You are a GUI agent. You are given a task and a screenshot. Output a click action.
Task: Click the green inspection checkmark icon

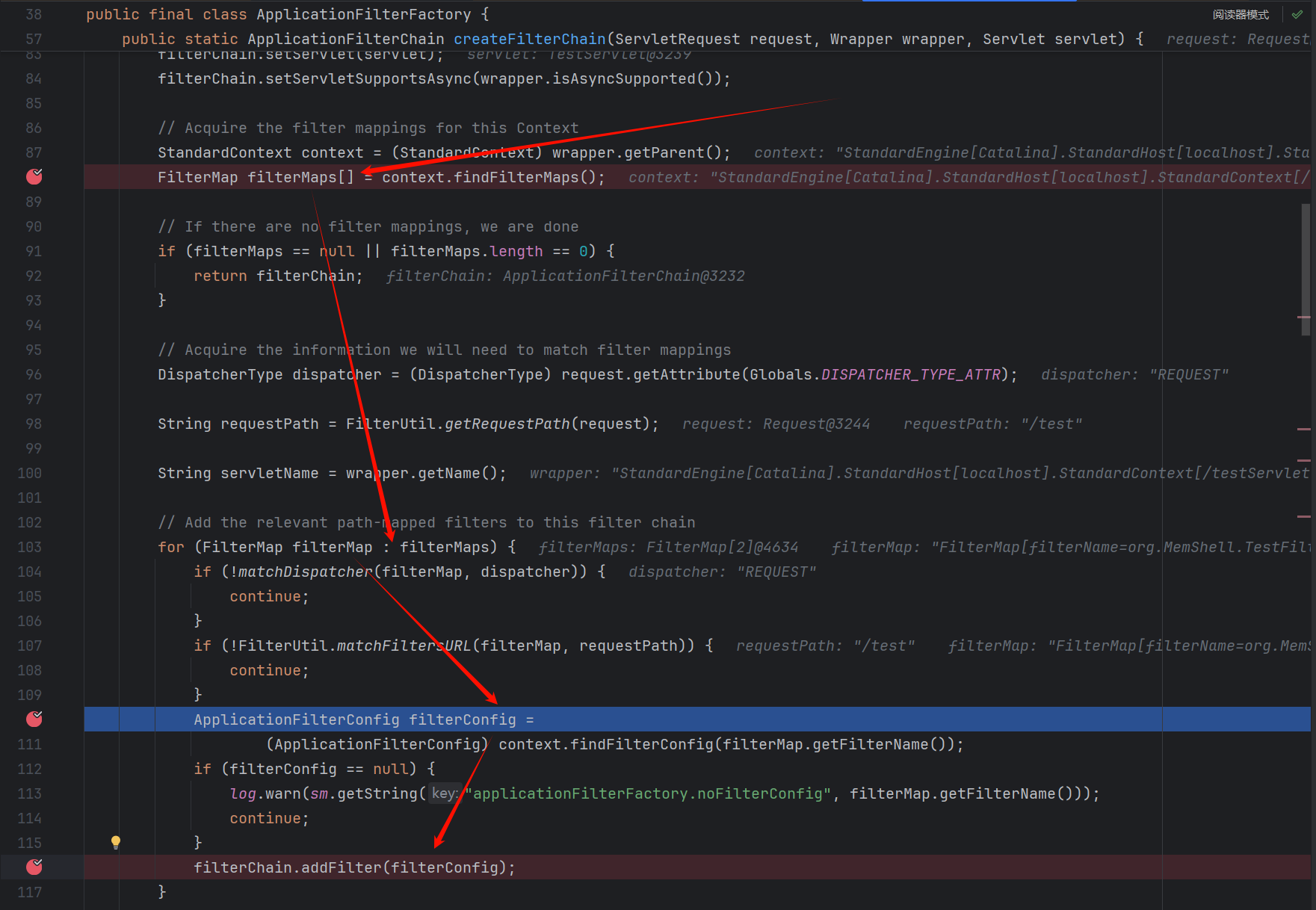(x=1297, y=14)
